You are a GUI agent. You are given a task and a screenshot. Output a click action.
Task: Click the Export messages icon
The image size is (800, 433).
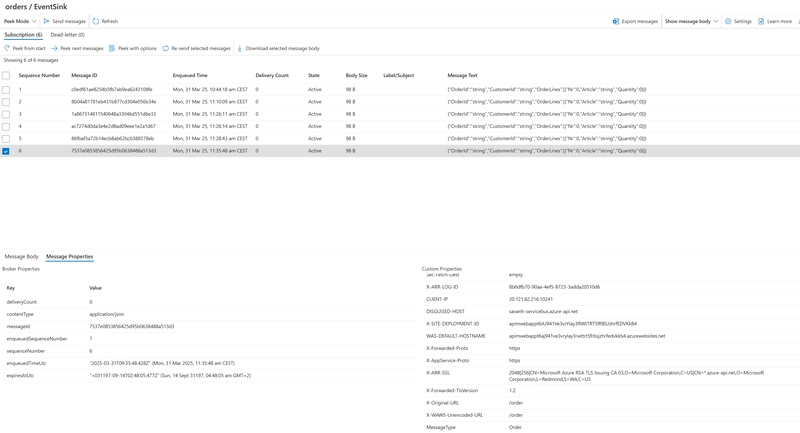pyautogui.click(x=616, y=21)
